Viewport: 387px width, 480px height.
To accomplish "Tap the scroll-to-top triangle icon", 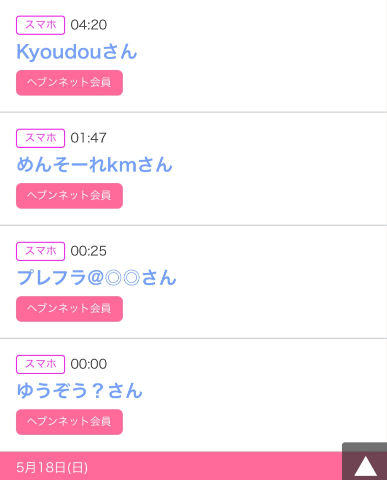I will pyautogui.click(x=365, y=466).
